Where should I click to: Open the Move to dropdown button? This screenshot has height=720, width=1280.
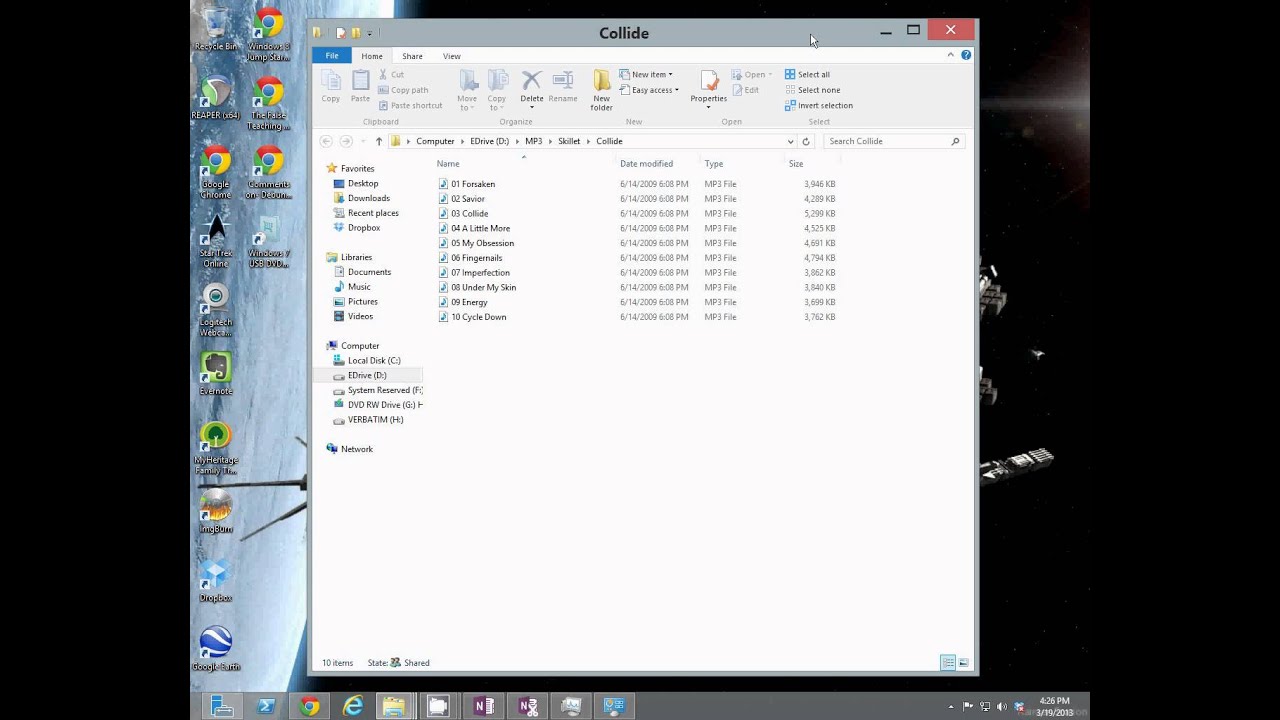click(467, 90)
